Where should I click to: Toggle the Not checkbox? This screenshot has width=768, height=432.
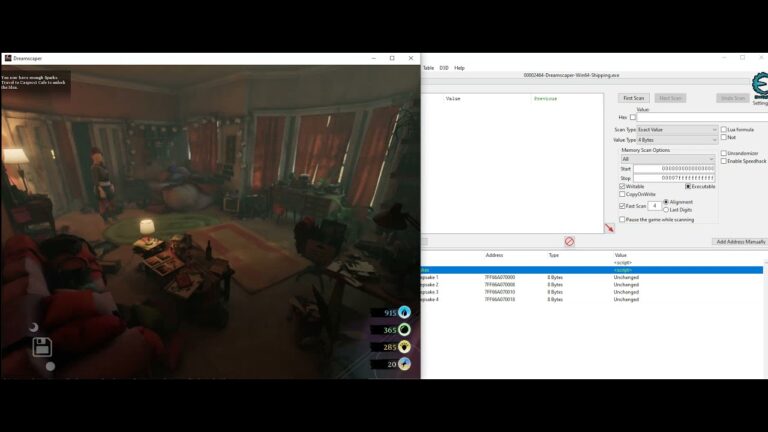pos(723,138)
